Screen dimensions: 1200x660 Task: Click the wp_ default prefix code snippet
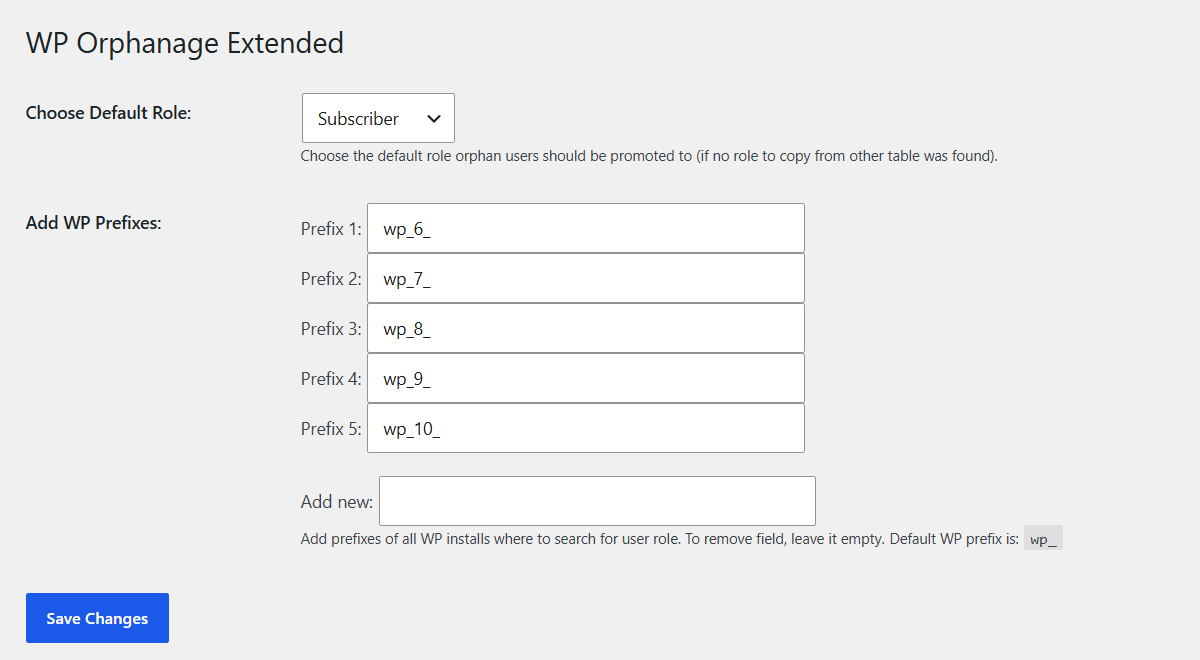click(1044, 539)
